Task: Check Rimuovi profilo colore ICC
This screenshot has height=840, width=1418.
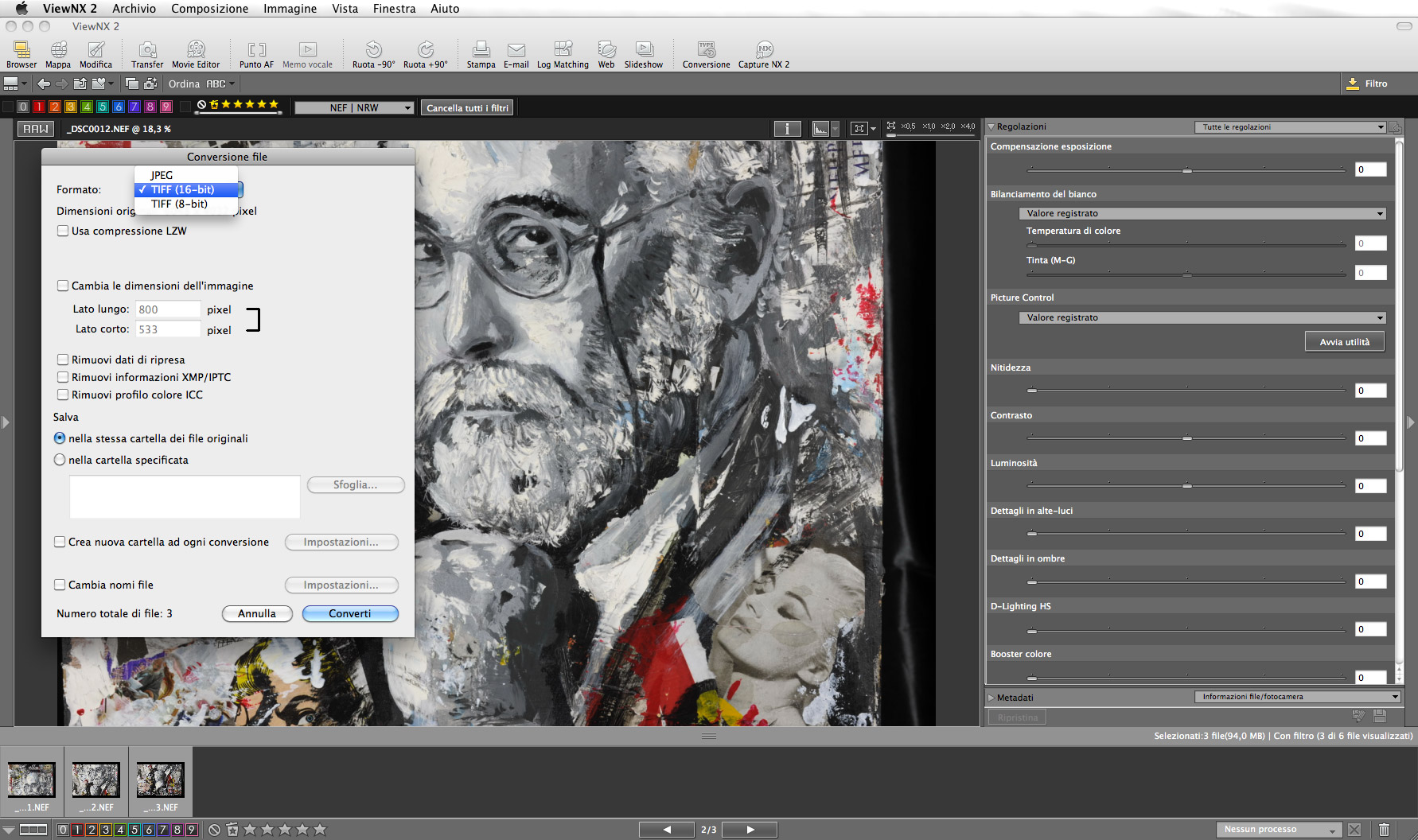Action: tap(63, 395)
